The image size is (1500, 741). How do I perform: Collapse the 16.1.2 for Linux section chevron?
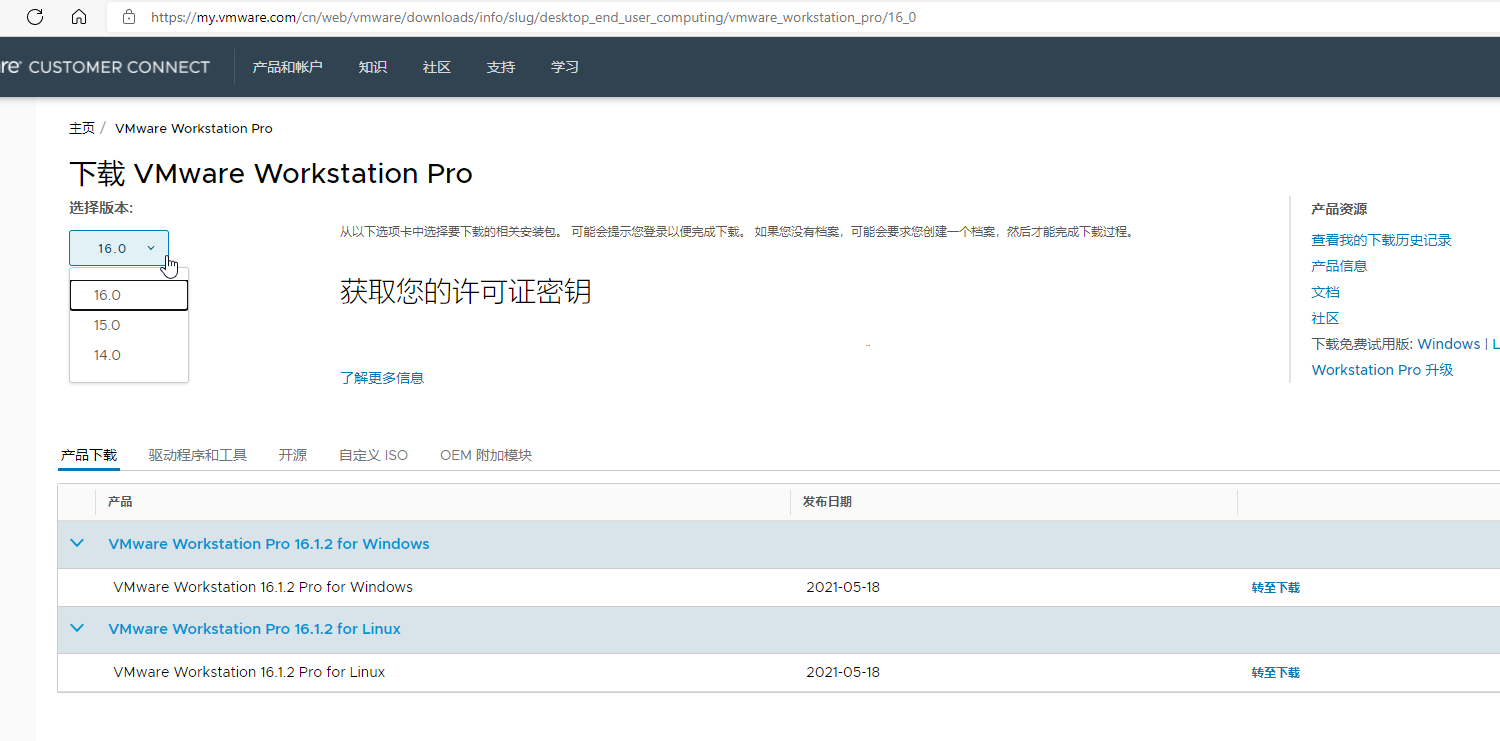click(x=77, y=629)
